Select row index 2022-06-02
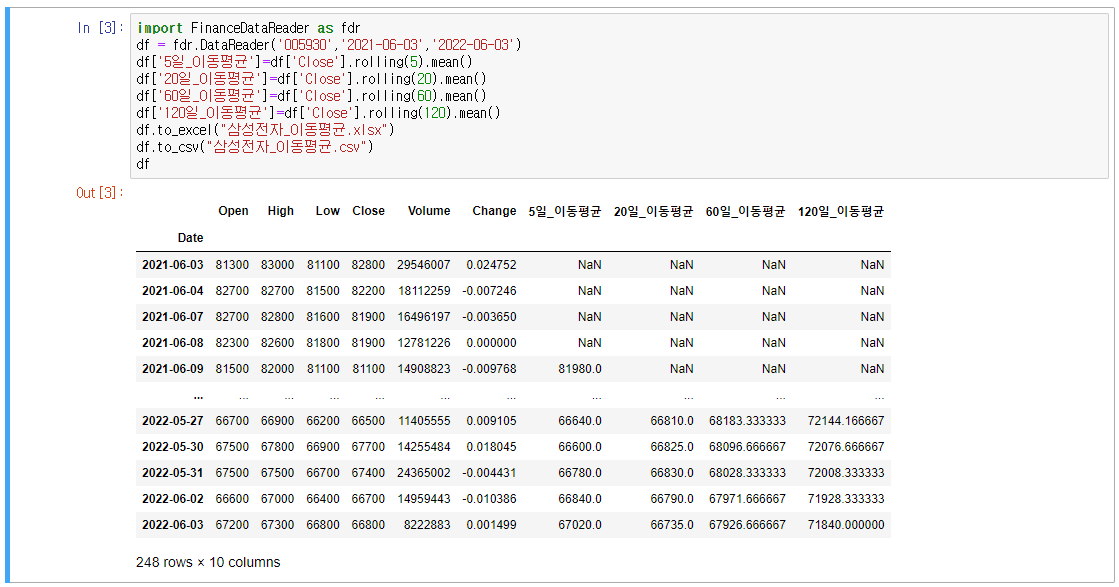This screenshot has width=1119, height=587. coord(173,499)
